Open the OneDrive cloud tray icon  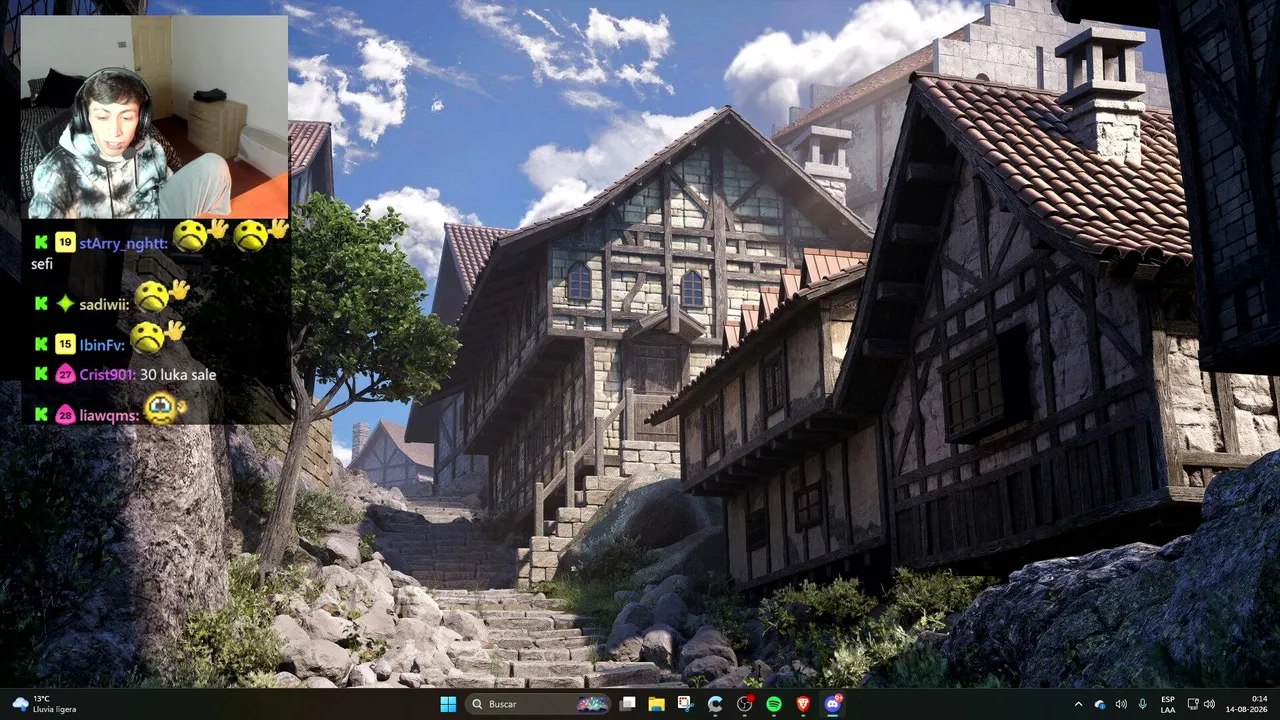click(x=1100, y=704)
